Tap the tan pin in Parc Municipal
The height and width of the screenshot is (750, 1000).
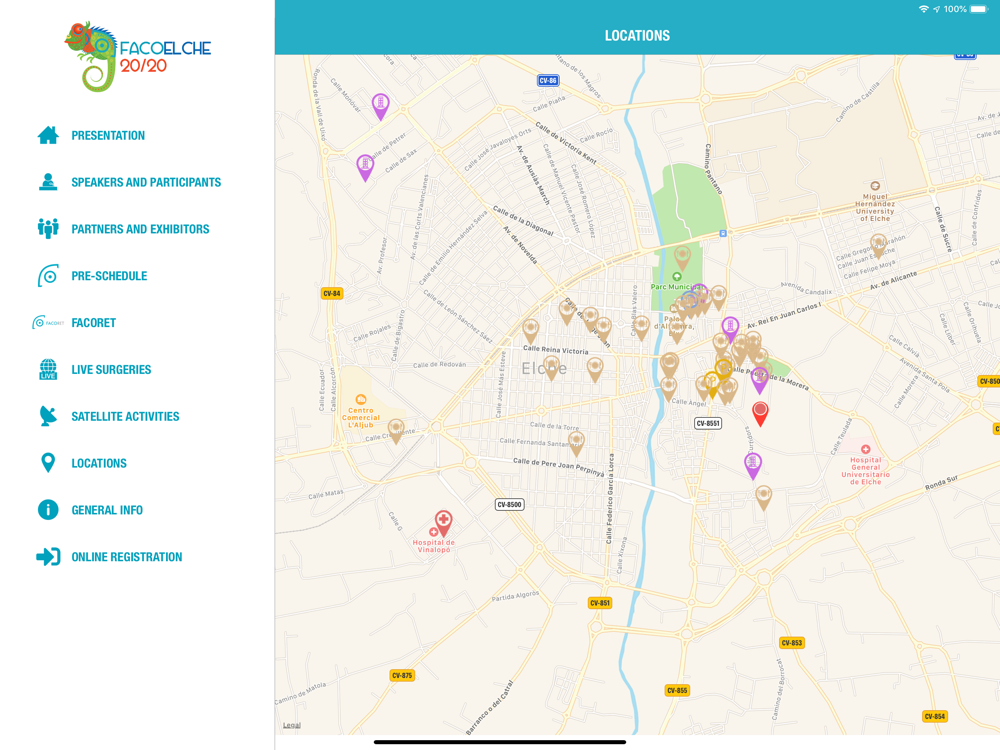pyautogui.click(x=682, y=257)
